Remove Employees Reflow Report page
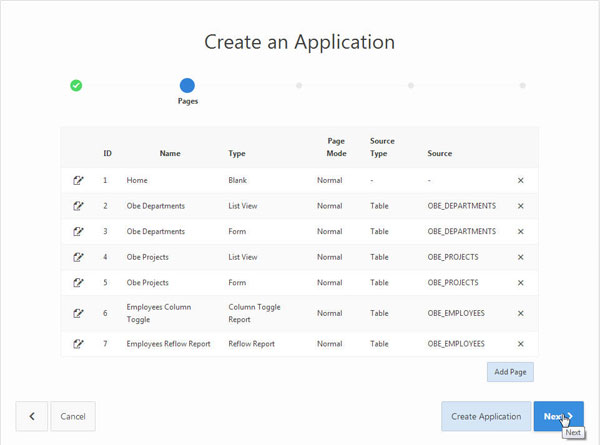This screenshot has width=600, height=445. click(x=520, y=344)
